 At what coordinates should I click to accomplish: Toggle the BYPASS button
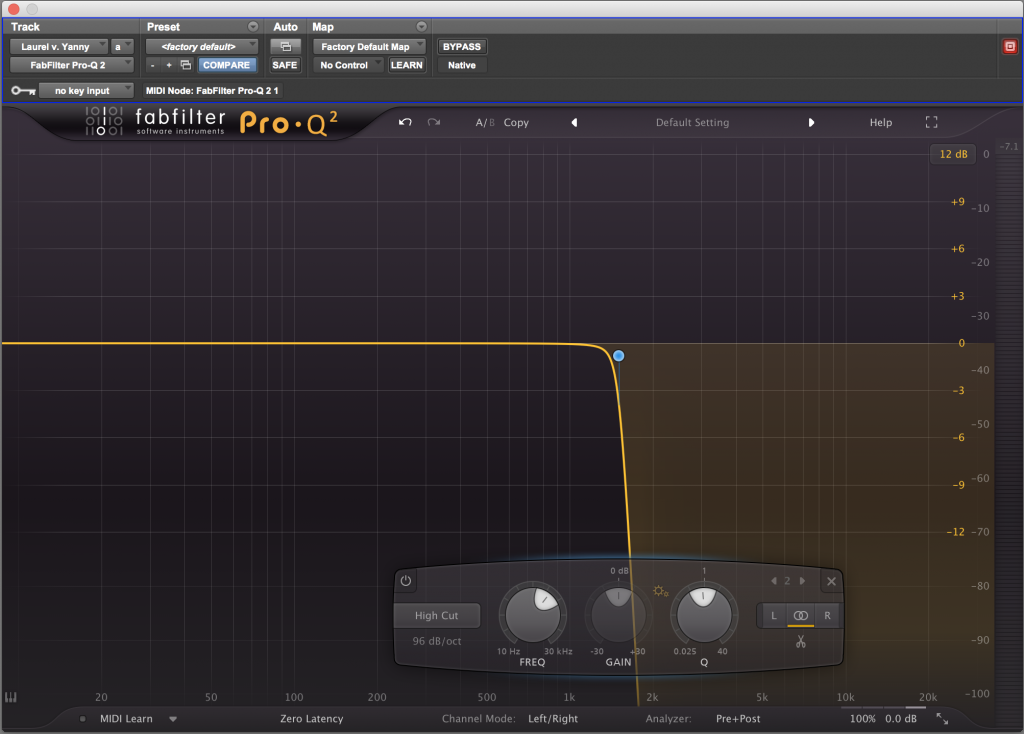[461, 47]
